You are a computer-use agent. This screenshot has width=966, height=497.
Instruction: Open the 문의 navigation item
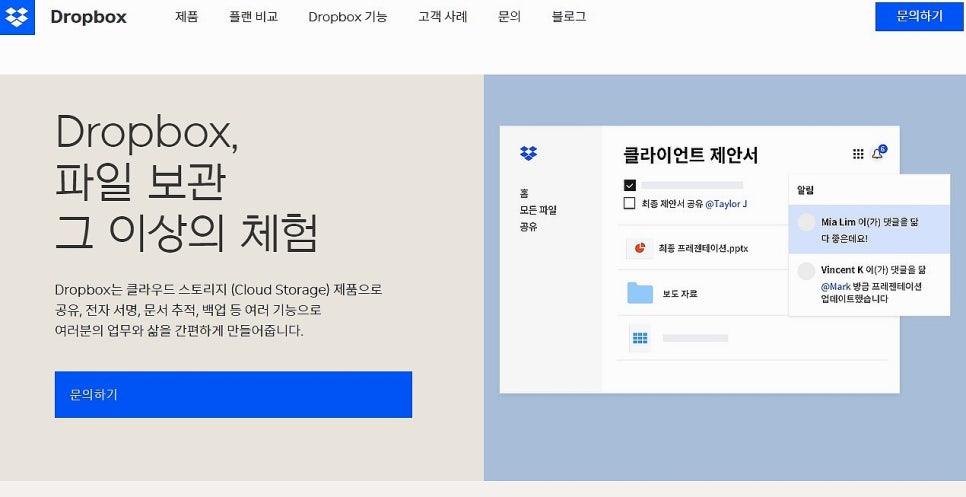pos(509,17)
